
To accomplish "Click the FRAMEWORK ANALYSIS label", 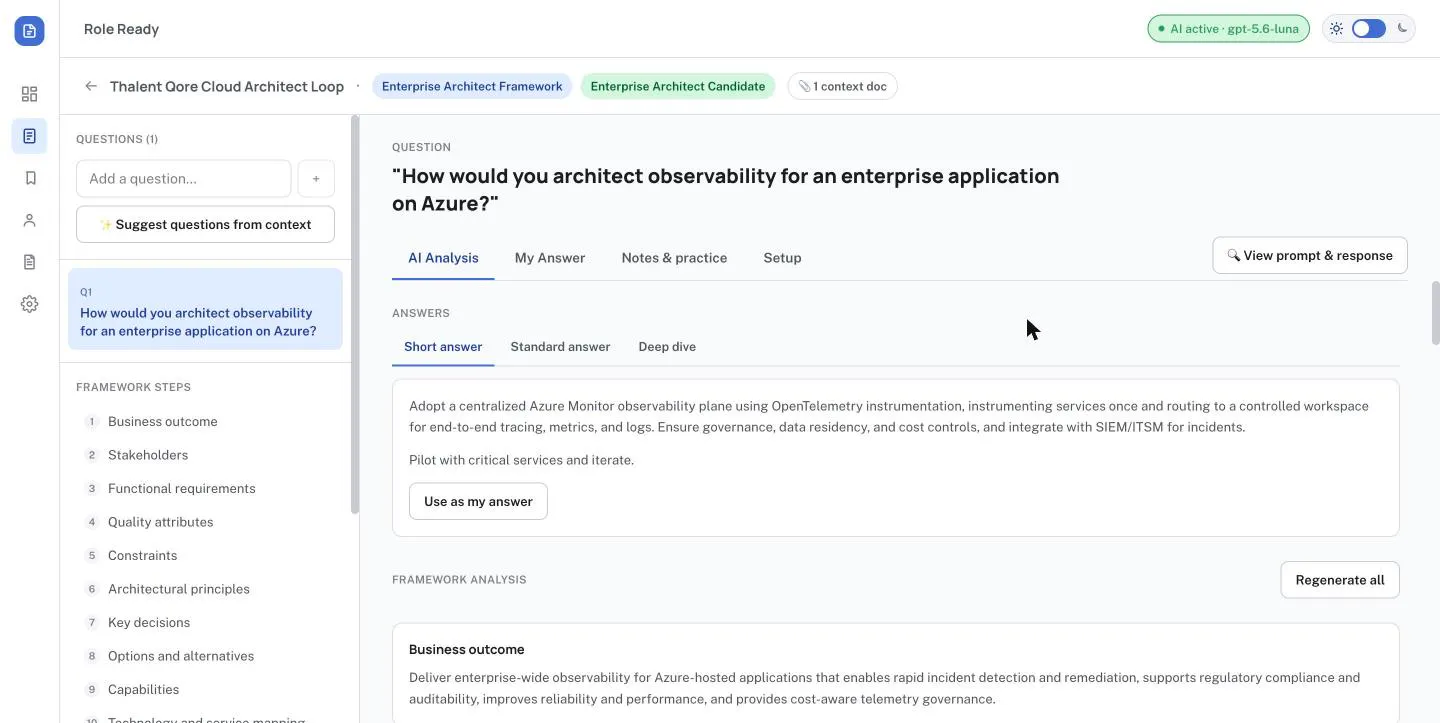I will (x=459, y=580).
